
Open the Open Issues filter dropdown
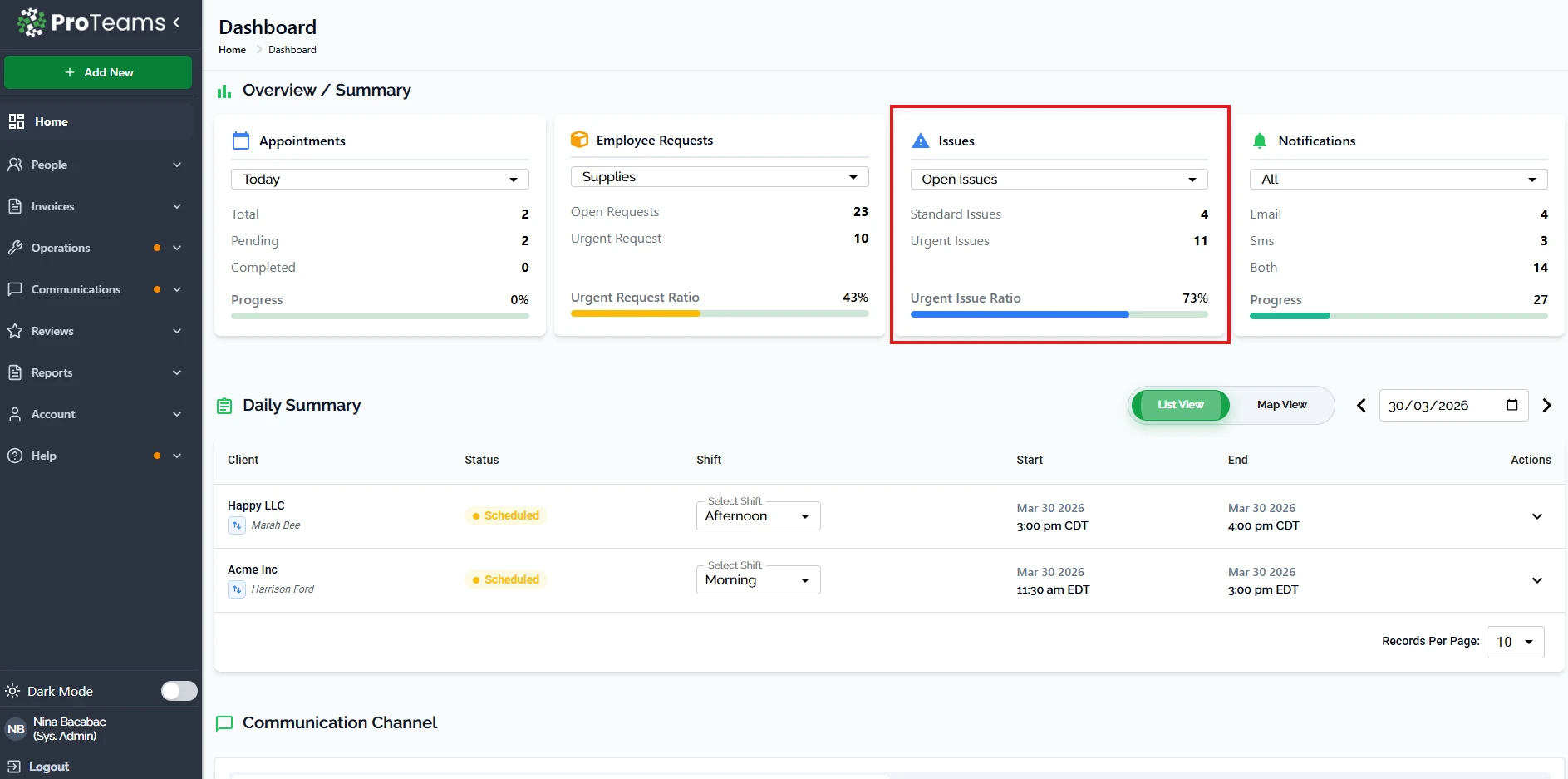[1059, 180]
